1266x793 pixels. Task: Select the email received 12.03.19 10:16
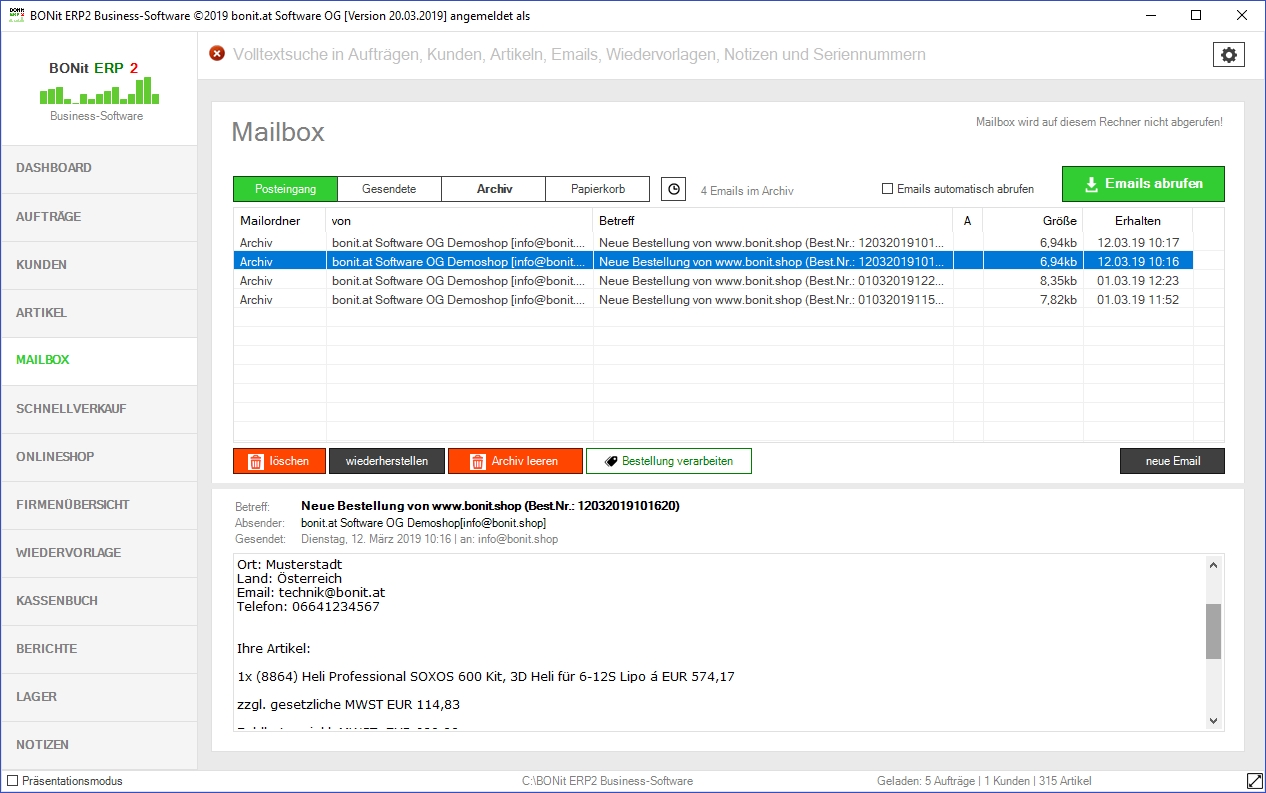point(713,261)
